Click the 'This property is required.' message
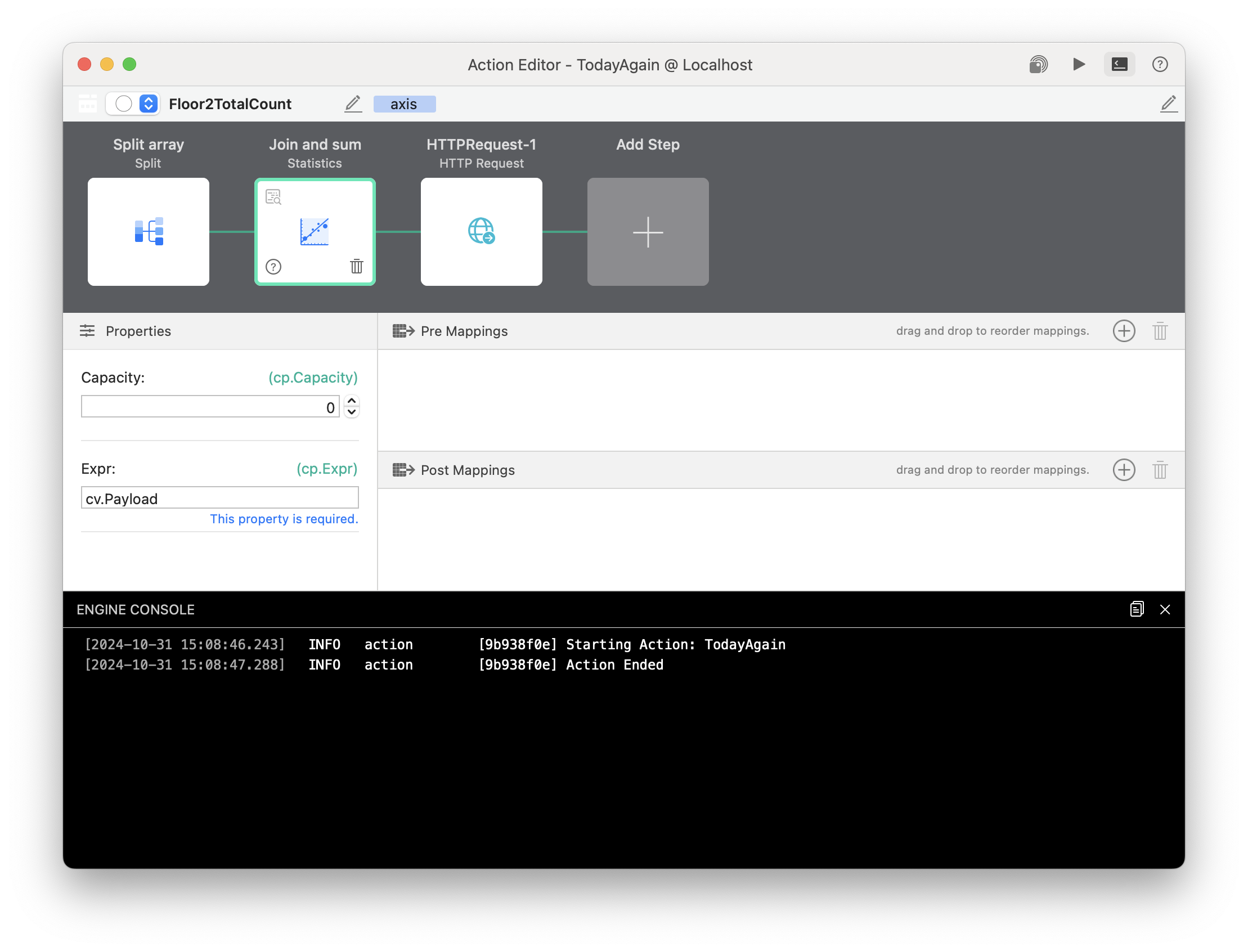The height and width of the screenshot is (952, 1248). tap(284, 519)
